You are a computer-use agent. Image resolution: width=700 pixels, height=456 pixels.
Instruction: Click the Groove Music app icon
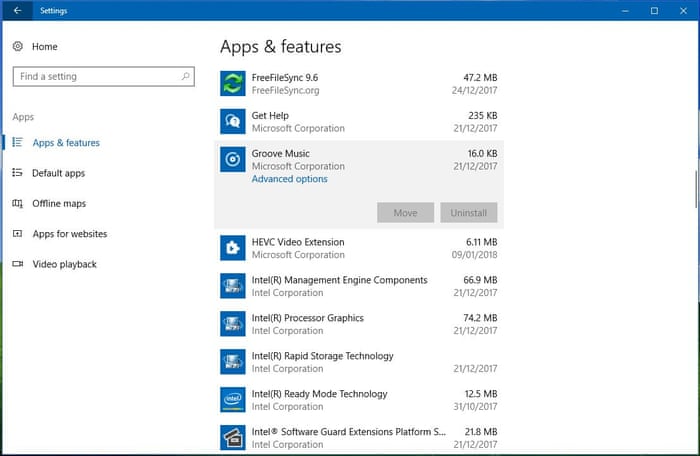point(232,159)
